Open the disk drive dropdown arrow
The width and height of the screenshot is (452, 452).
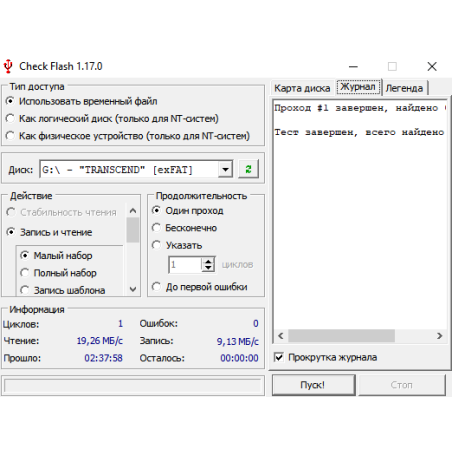(x=225, y=169)
